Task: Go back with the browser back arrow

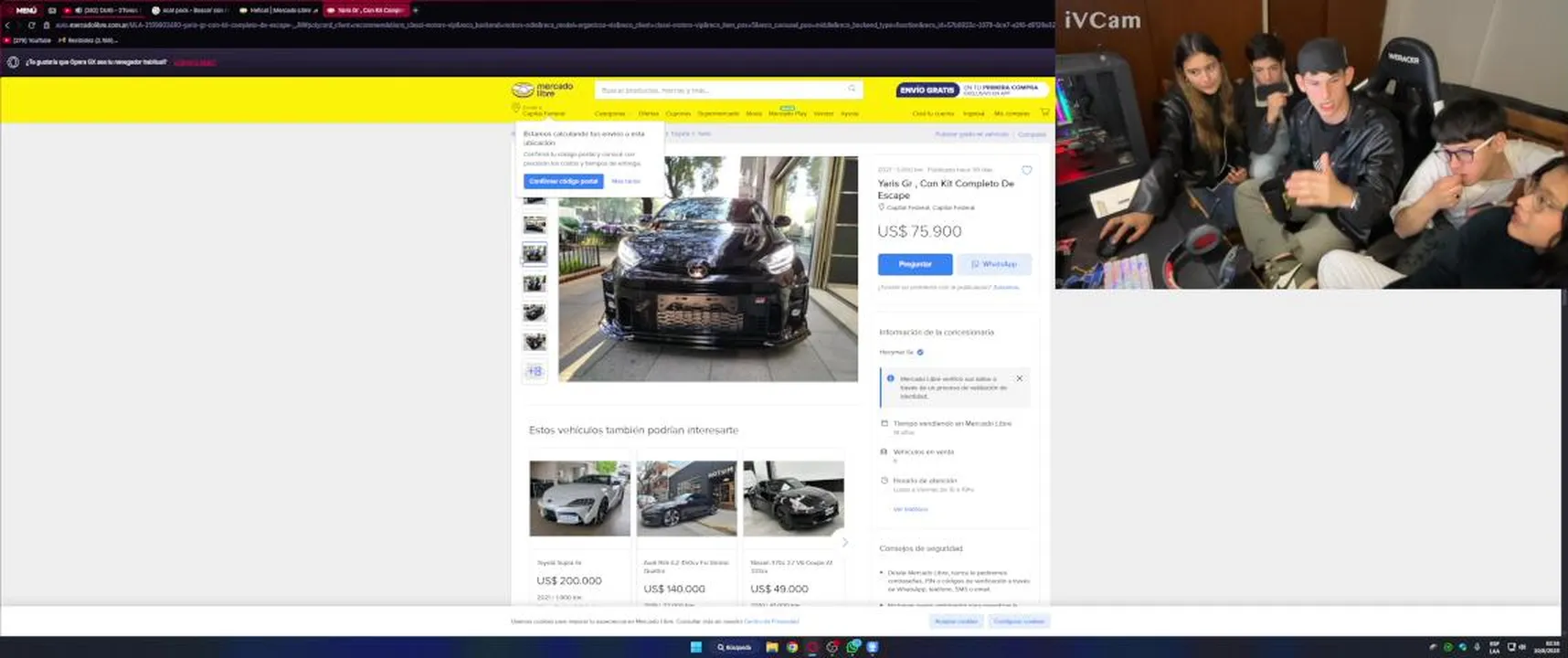Action: (x=7, y=25)
